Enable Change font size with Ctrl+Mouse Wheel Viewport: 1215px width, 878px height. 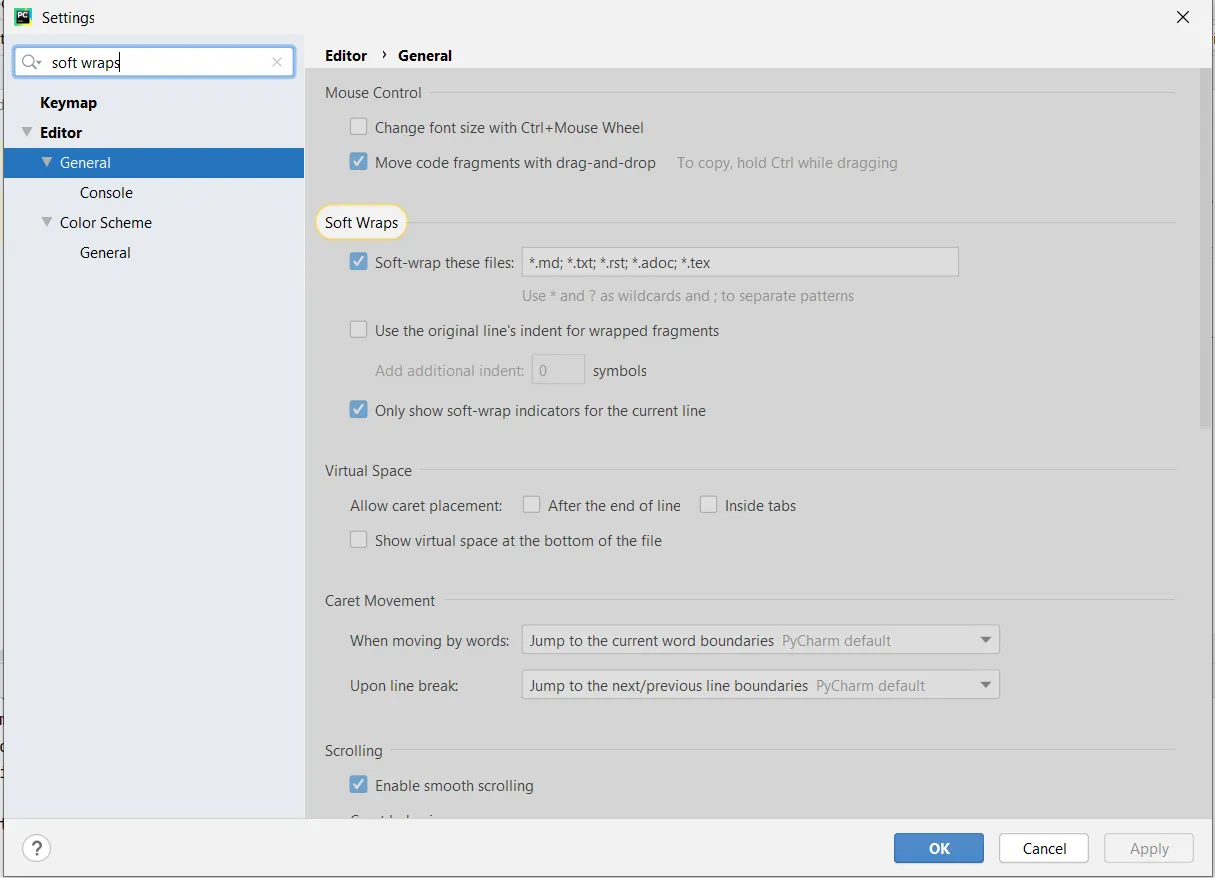pos(358,127)
